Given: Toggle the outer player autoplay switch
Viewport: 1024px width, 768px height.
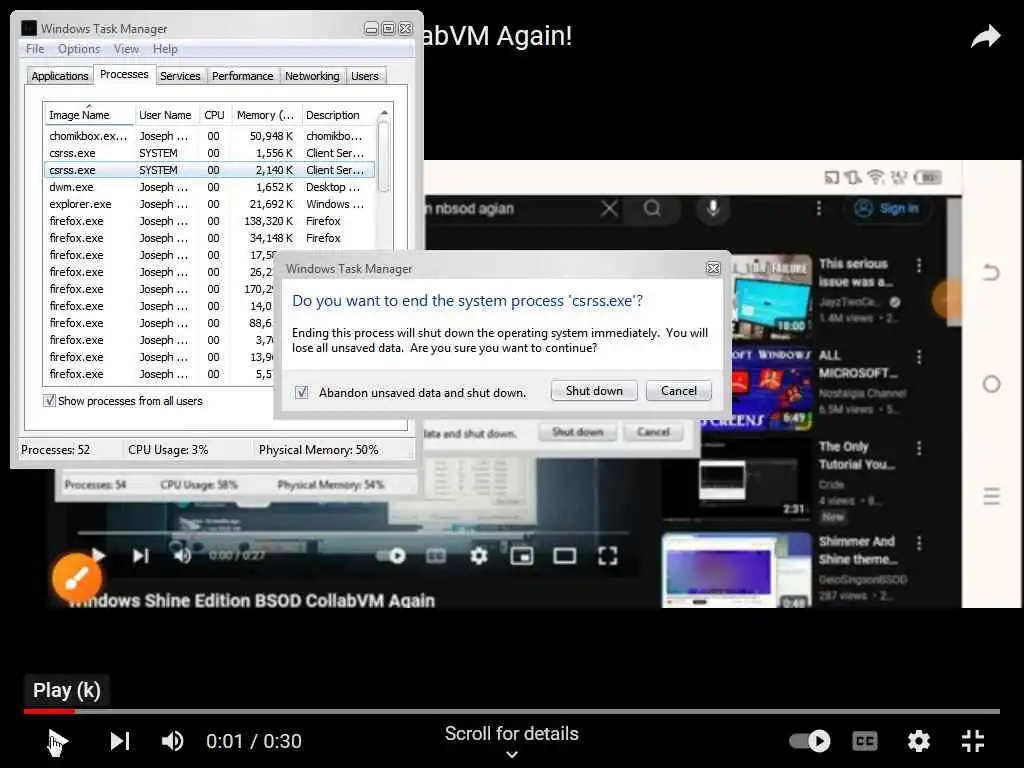Looking at the screenshot, I should click(810, 741).
